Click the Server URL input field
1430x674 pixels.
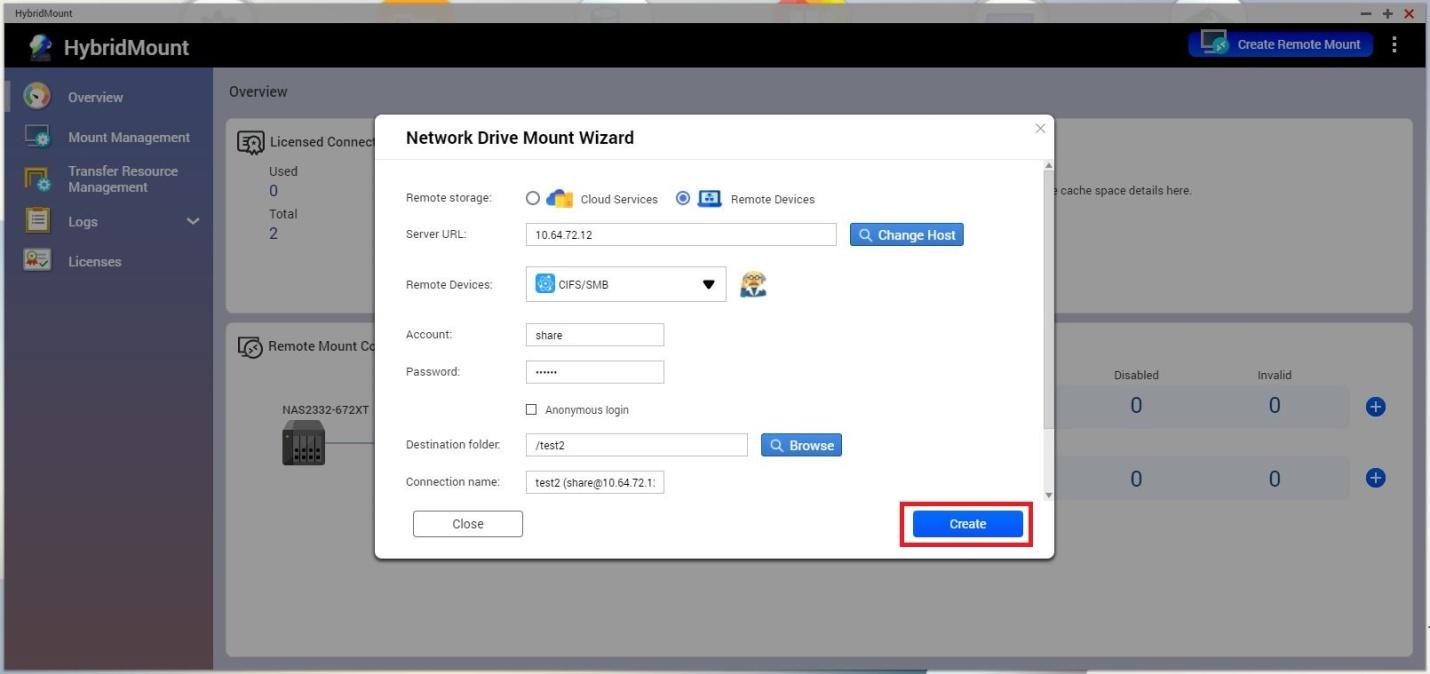click(681, 235)
